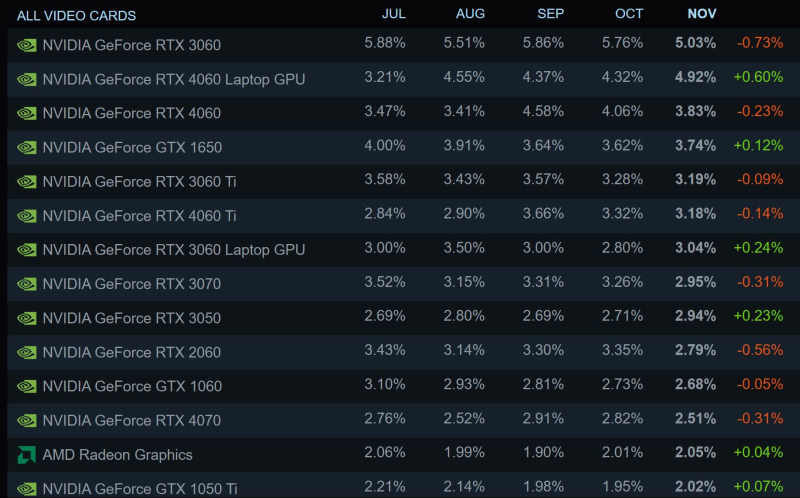Click the OCT column header
The width and height of the screenshot is (800, 498).
click(x=628, y=14)
